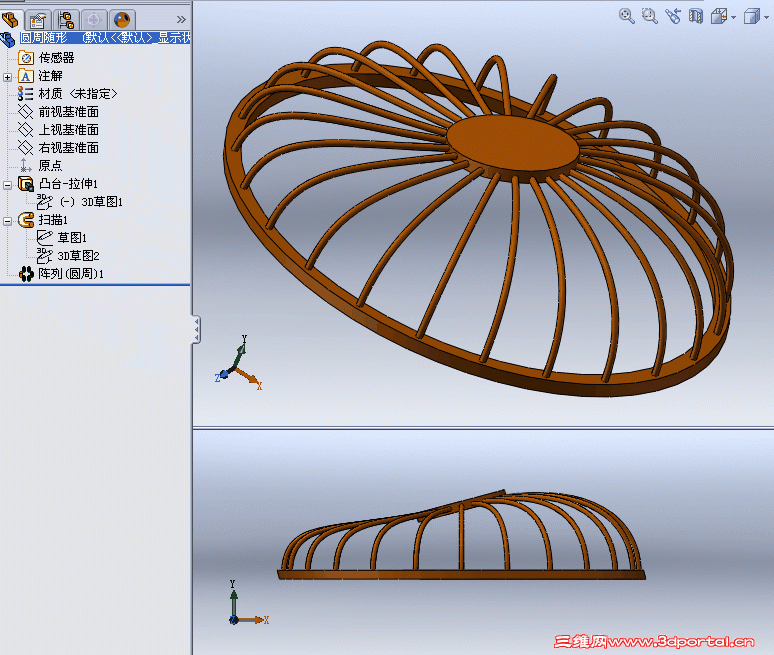
Task: Select the part root node 圆周随形
Action: [105, 38]
